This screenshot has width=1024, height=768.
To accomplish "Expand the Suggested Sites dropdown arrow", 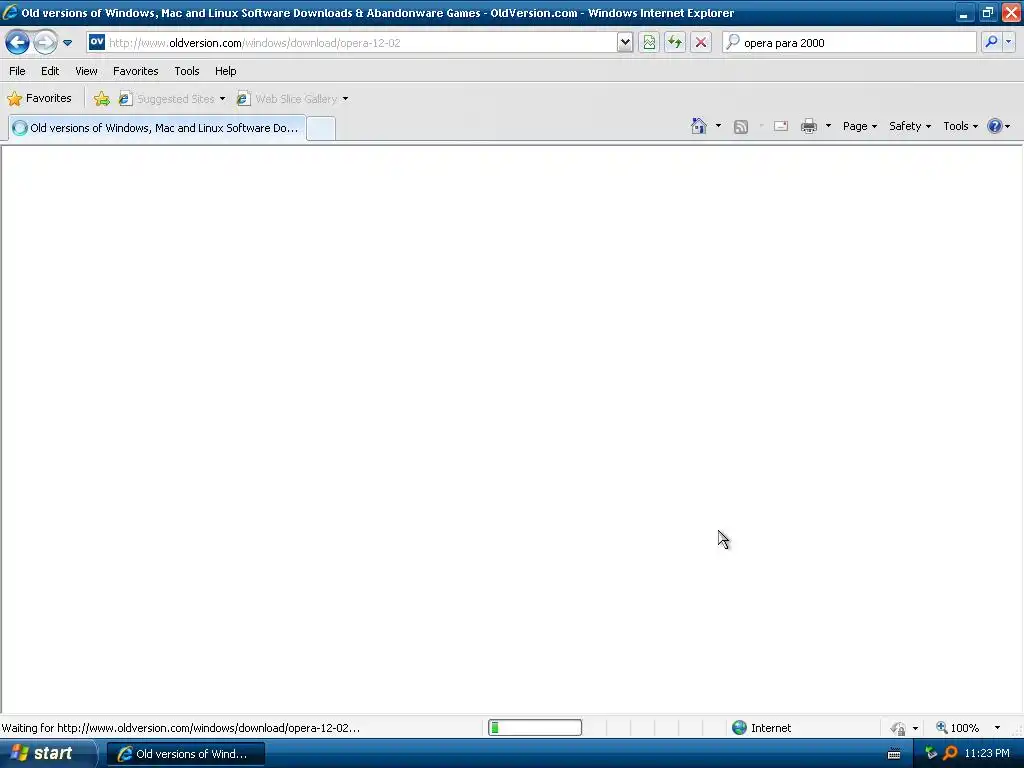I will 222,99.
